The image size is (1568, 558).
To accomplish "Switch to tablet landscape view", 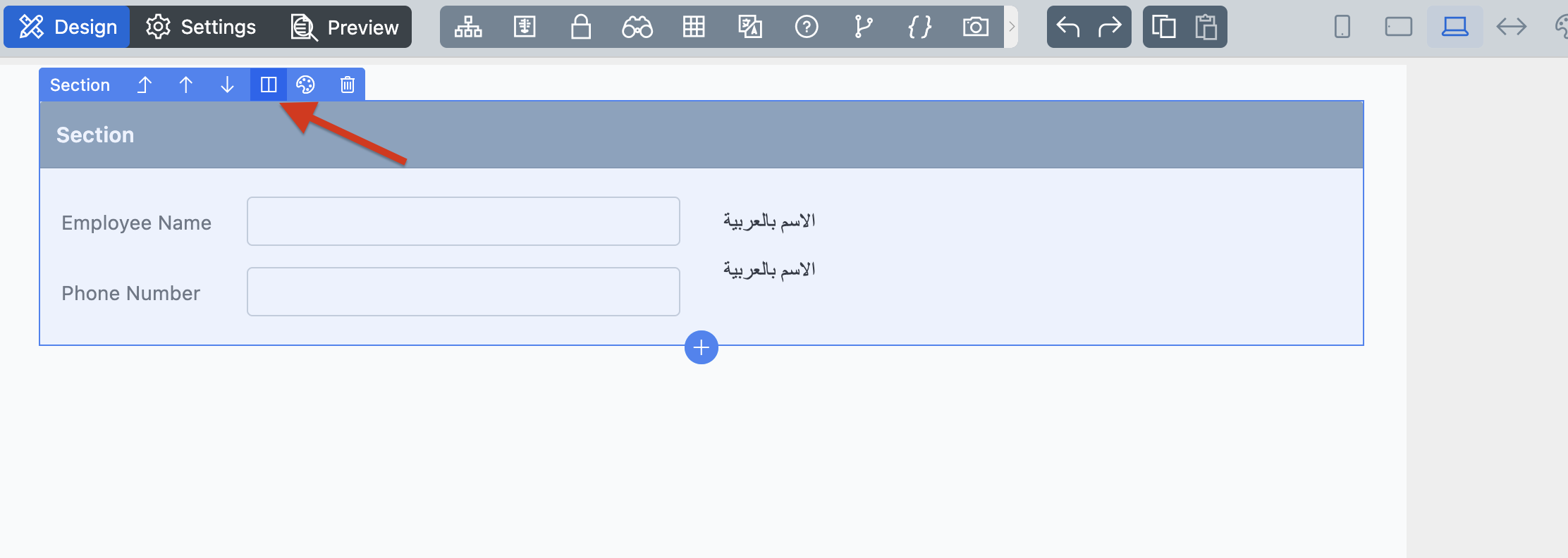I will click(x=1399, y=27).
